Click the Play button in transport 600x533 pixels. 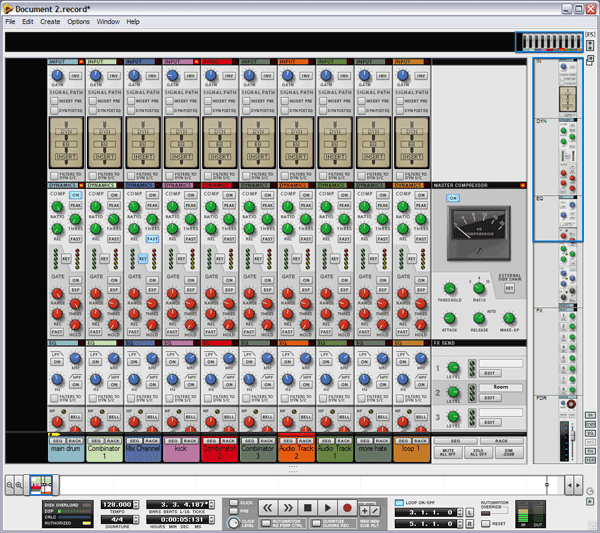pyautogui.click(x=329, y=509)
